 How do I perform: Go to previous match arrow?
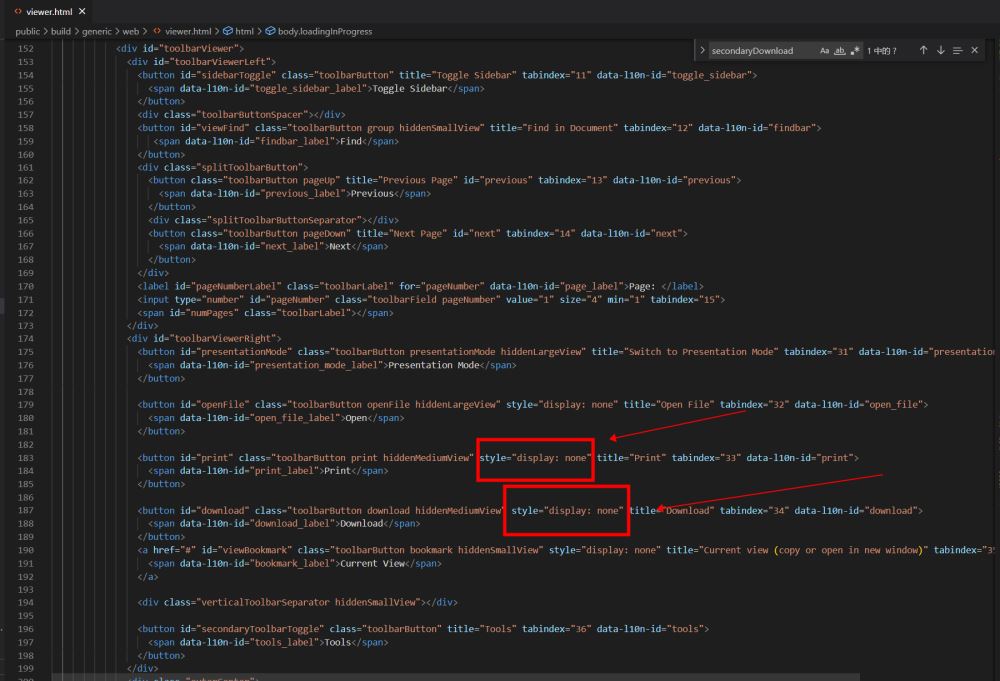pyautogui.click(x=923, y=50)
